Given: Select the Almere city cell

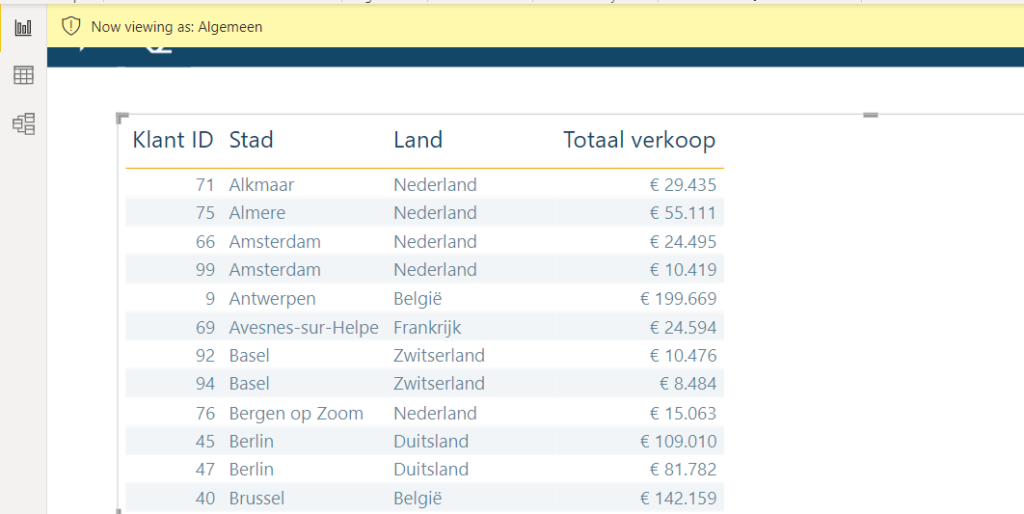Looking at the screenshot, I should pos(257,212).
